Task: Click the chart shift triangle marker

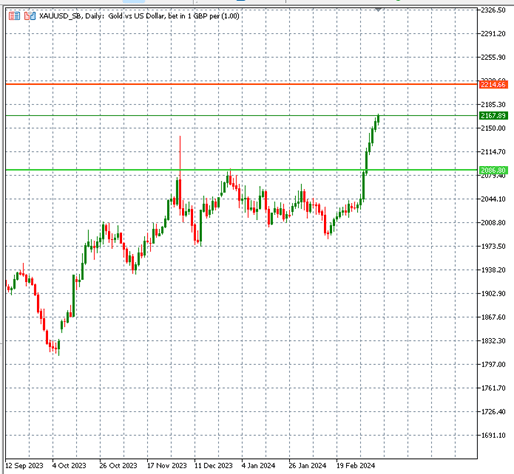Action: tap(378, 10)
